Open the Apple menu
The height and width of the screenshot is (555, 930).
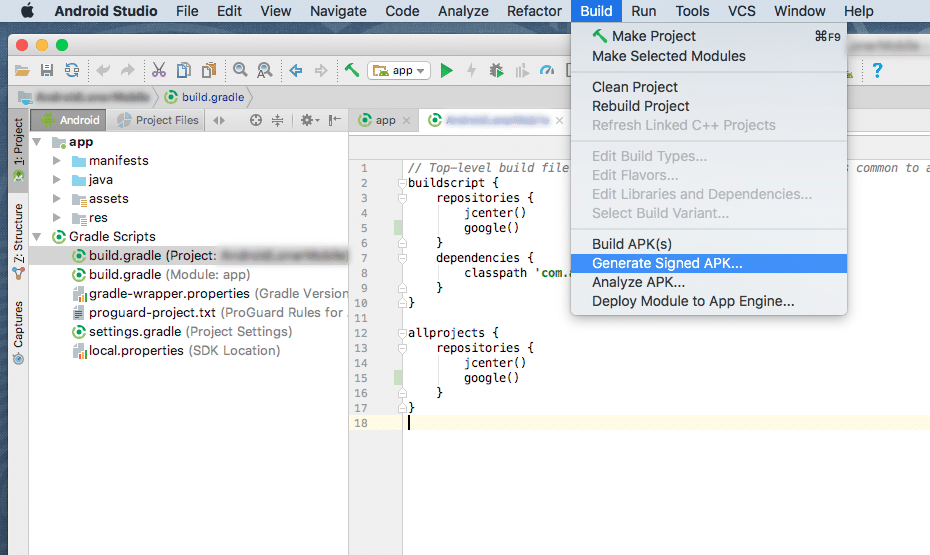27,11
